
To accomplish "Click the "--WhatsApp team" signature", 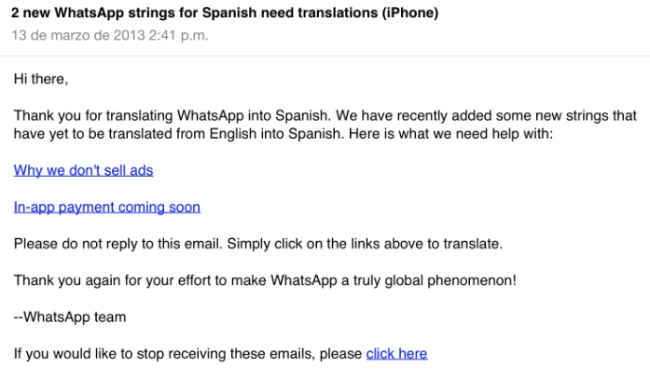I will (x=70, y=317).
